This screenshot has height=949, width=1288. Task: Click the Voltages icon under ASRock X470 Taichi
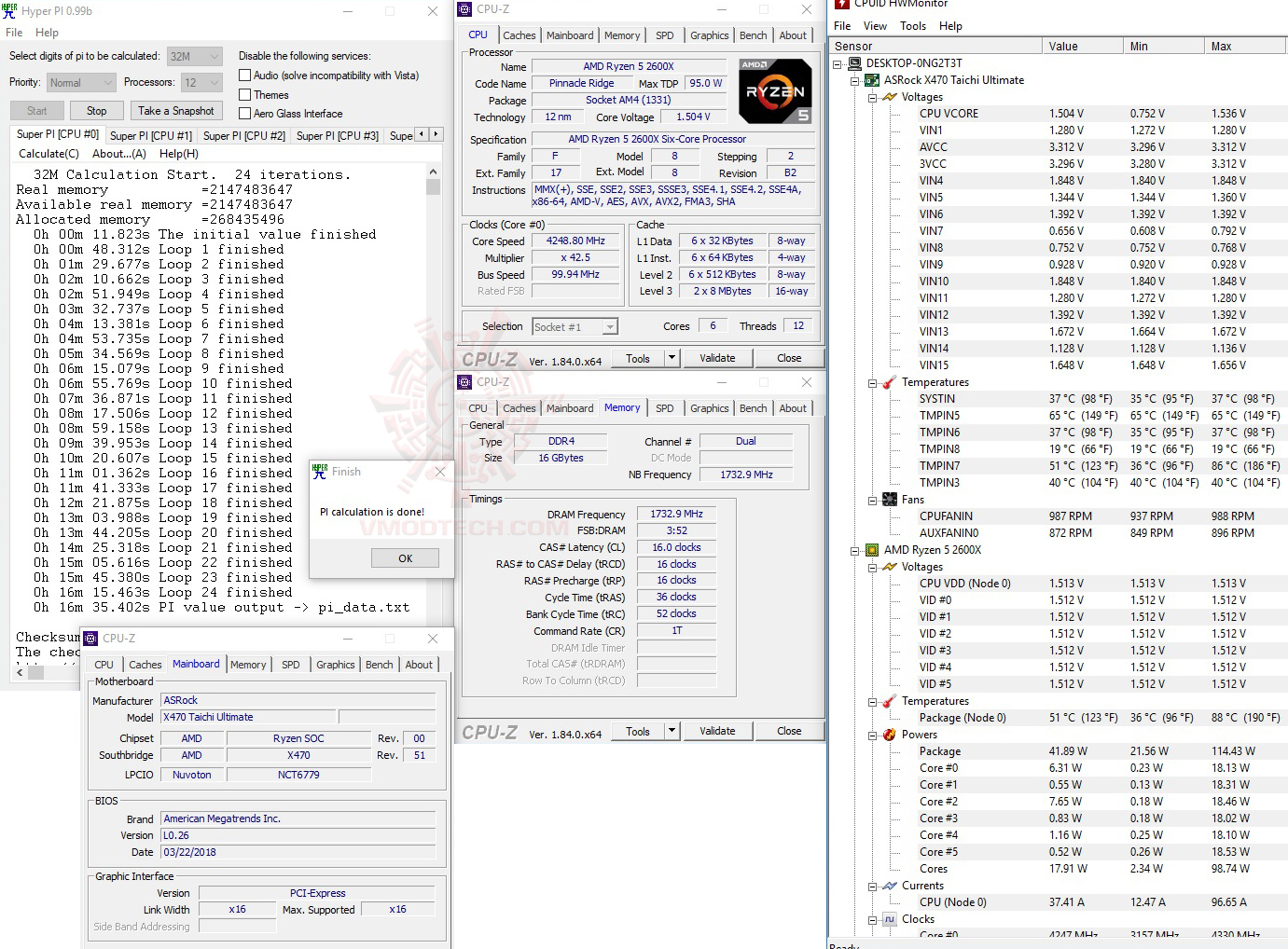pos(890,97)
